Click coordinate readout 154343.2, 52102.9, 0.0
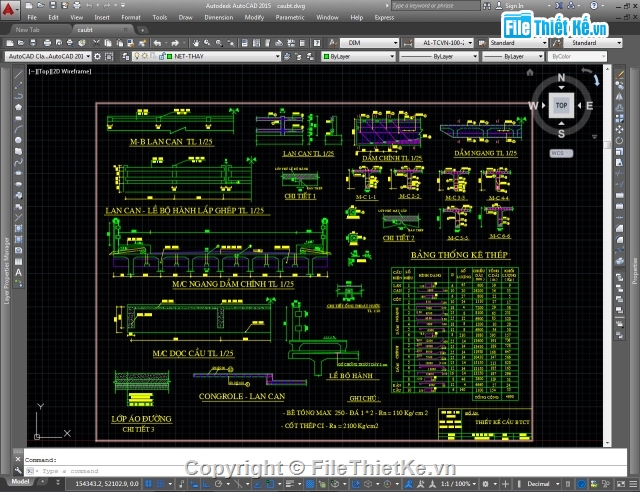This screenshot has width=640, height=492. click(107, 484)
